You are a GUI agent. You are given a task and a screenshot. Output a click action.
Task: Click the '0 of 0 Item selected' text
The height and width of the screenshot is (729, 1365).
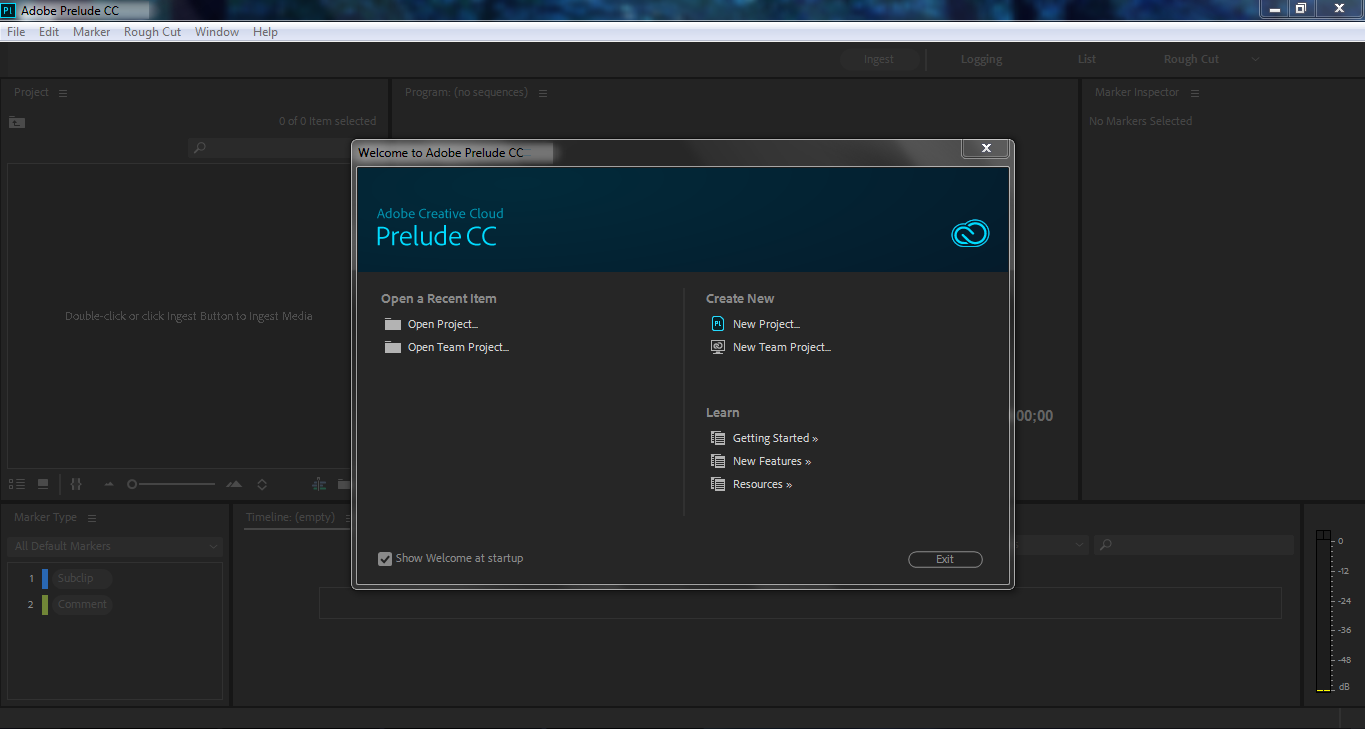click(327, 121)
